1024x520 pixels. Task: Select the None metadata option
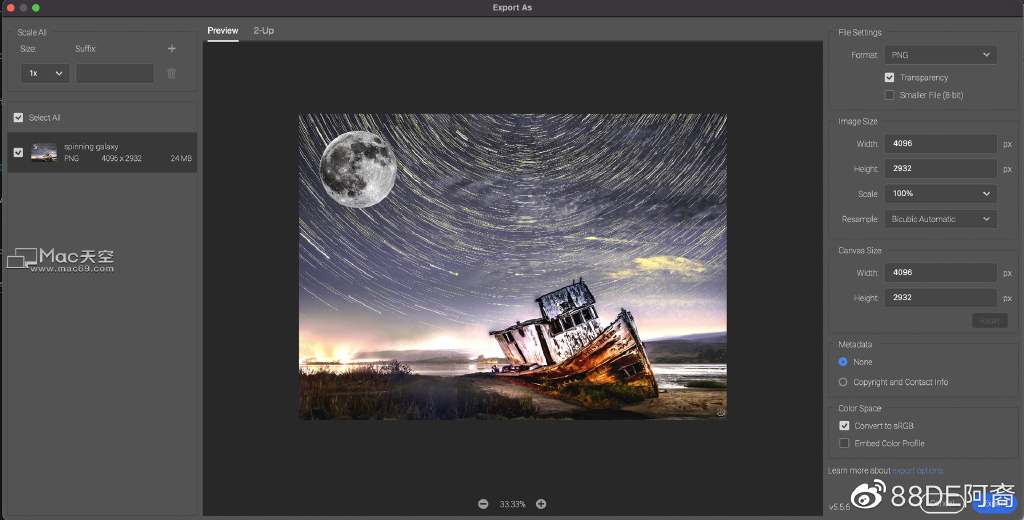[842, 361]
